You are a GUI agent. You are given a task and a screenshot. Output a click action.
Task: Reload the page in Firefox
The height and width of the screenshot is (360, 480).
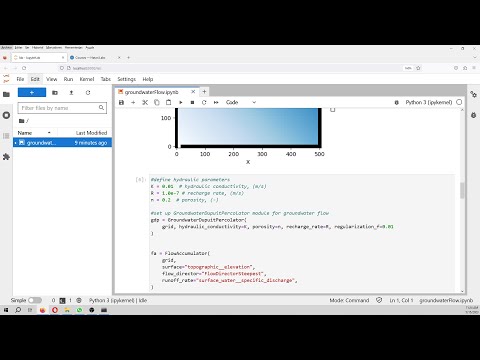pos(24,68)
